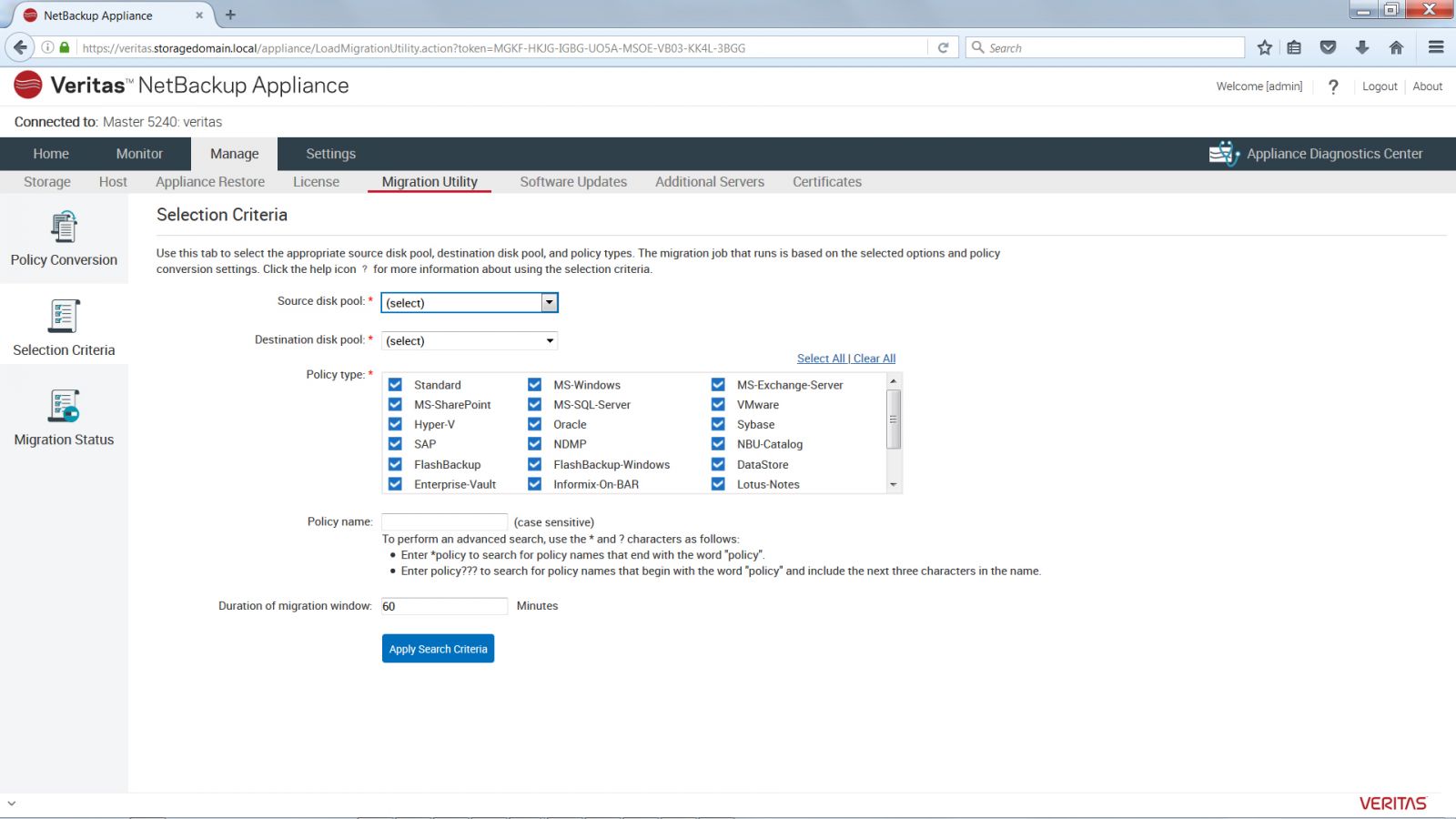
Task: Open License submenu tab
Action: coord(316,182)
